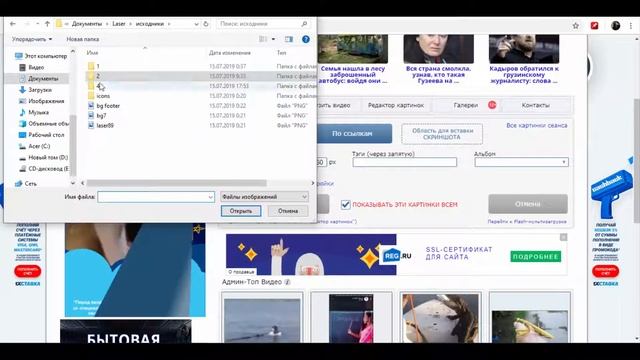This screenshot has width=640, height=360.
Task: Click the Тэги (через запятую) input field
Action: [x=404, y=162]
